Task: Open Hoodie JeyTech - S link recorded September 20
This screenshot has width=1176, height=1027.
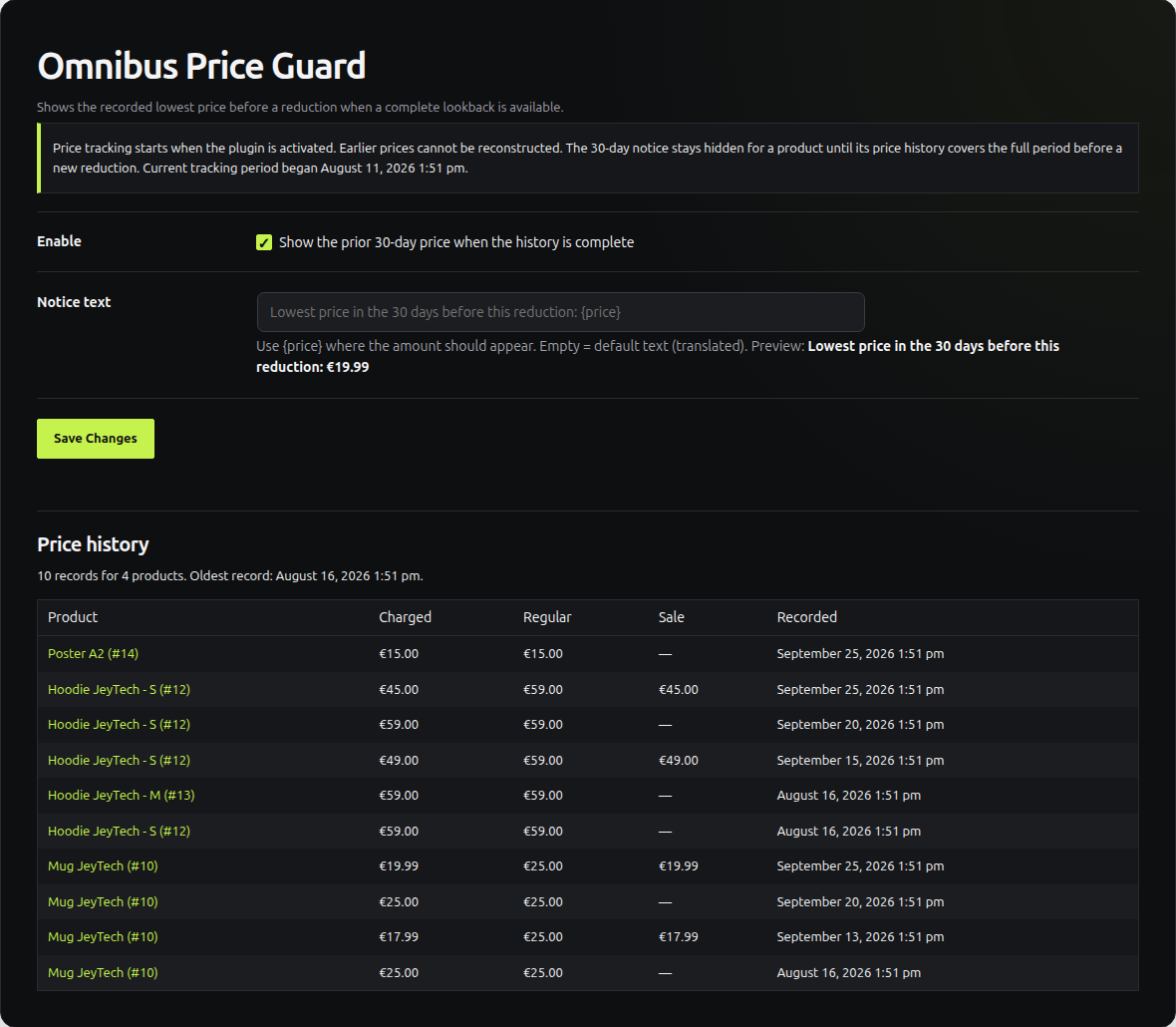Action: point(119,725)
